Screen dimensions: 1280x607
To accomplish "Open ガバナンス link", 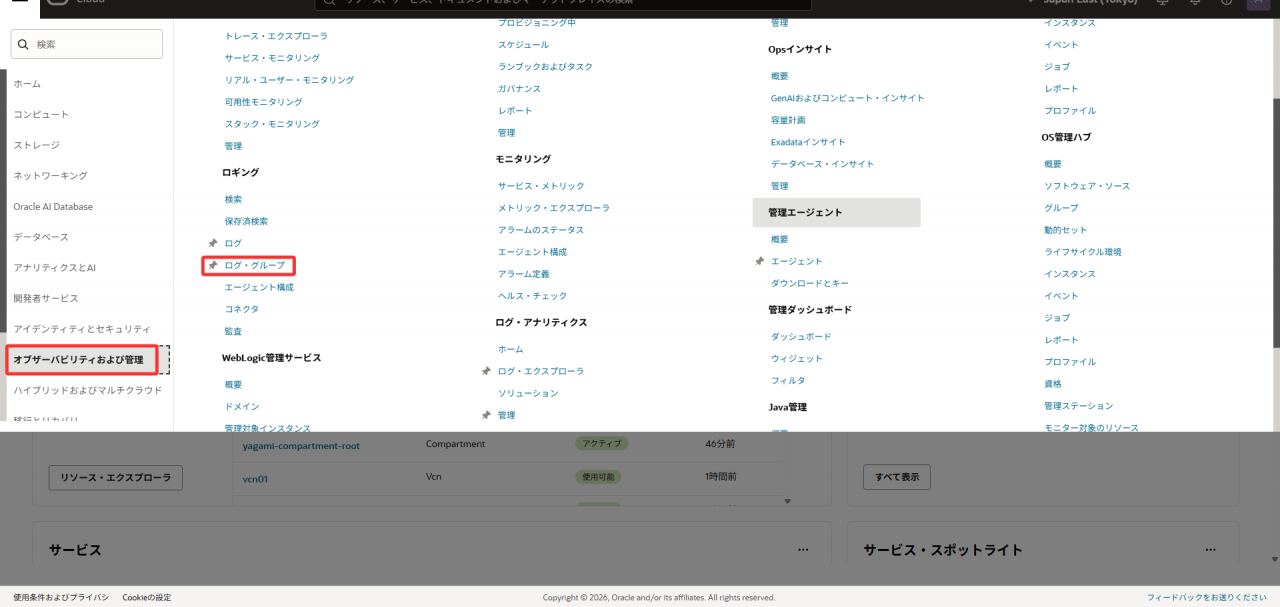I will pos(519,89).
